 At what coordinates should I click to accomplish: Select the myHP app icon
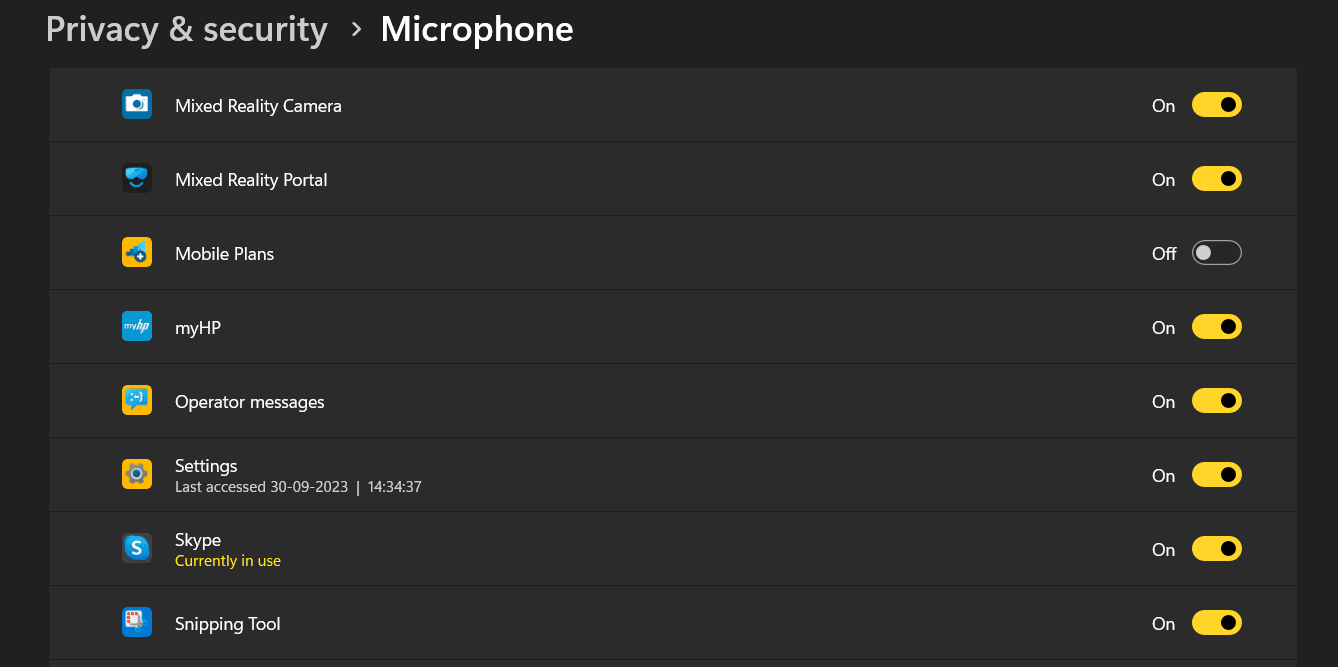pos(137,326)
